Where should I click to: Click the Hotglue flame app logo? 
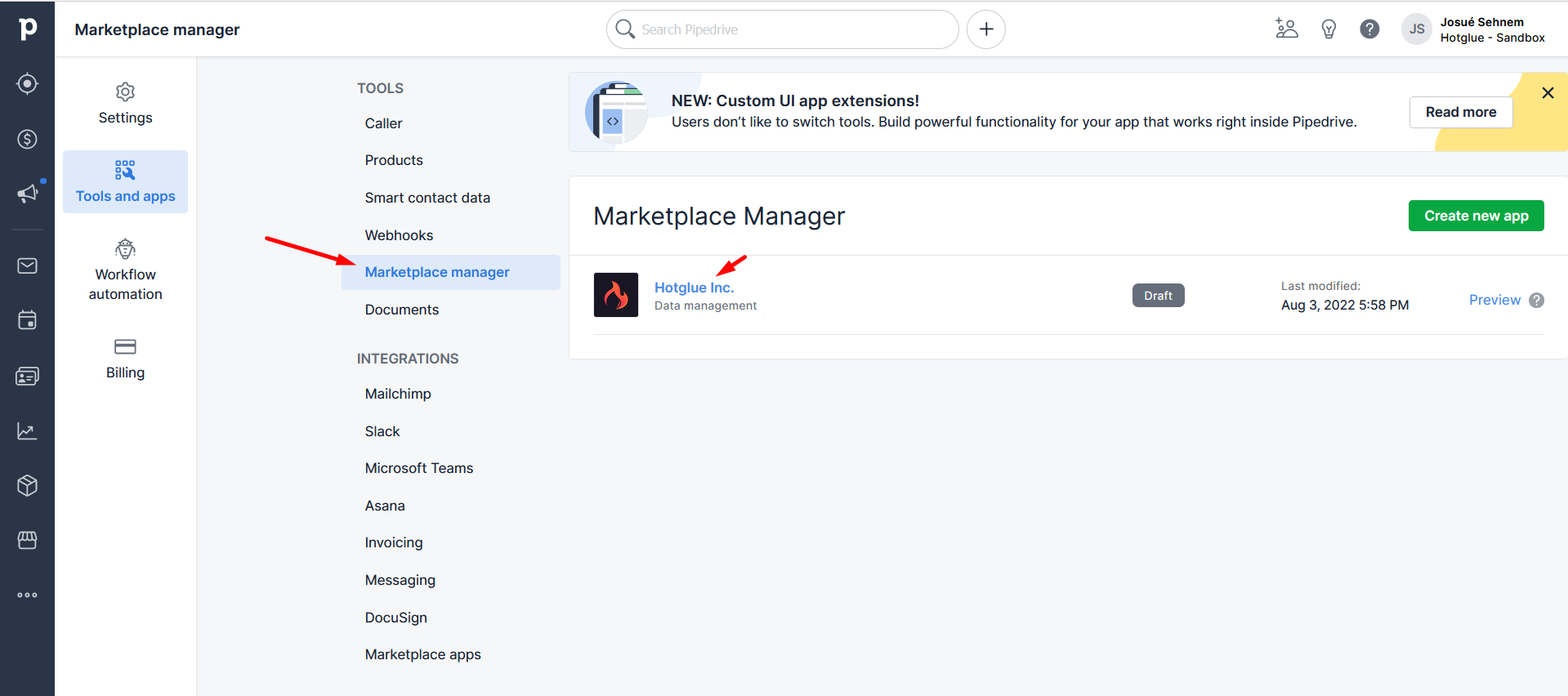[x=616, y=295]
